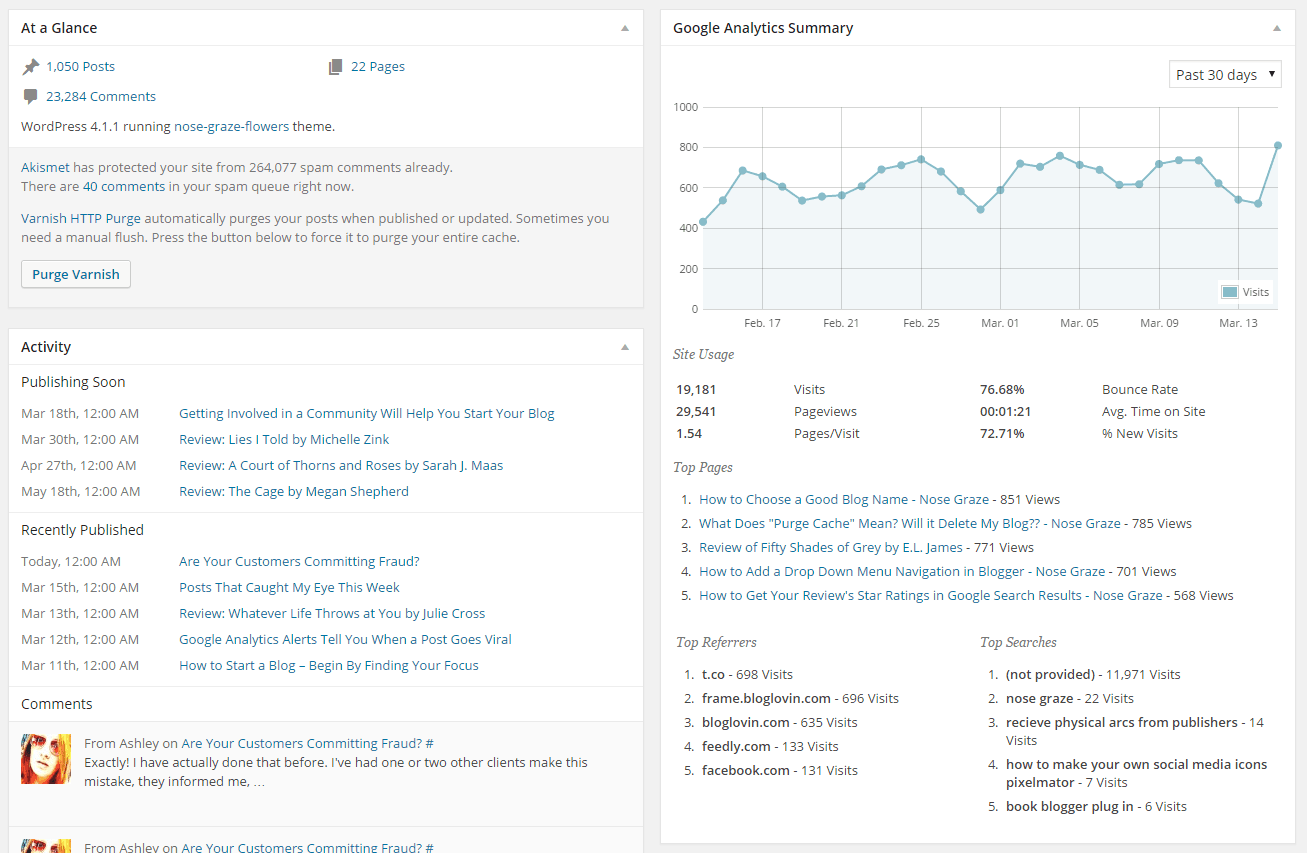Click the last data point on Visits chart
This screenshot has width=1307, height=853.
[x=1277, y=145]
